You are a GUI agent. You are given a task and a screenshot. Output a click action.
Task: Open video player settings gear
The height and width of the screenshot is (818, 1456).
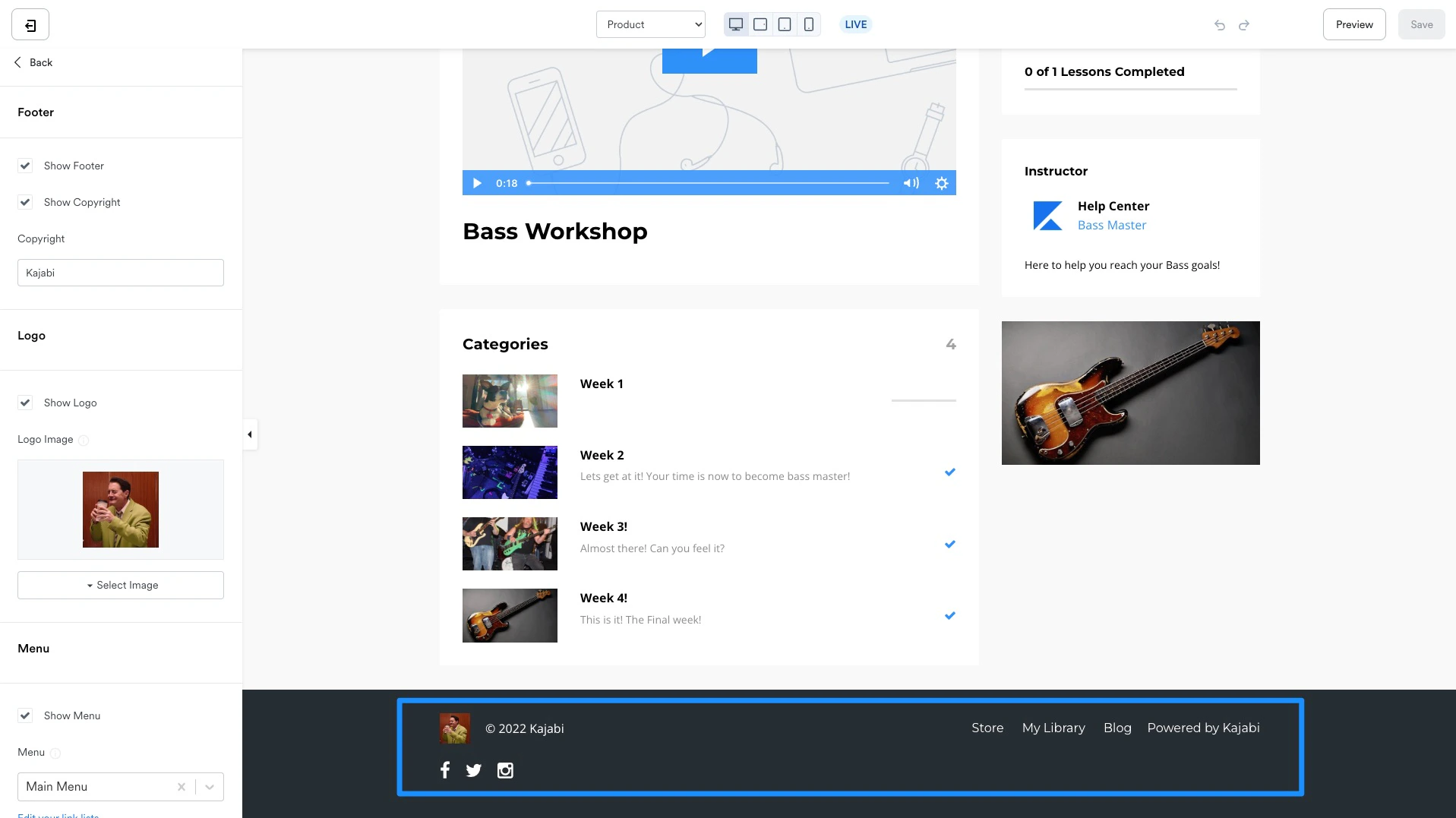click(941, 183)
